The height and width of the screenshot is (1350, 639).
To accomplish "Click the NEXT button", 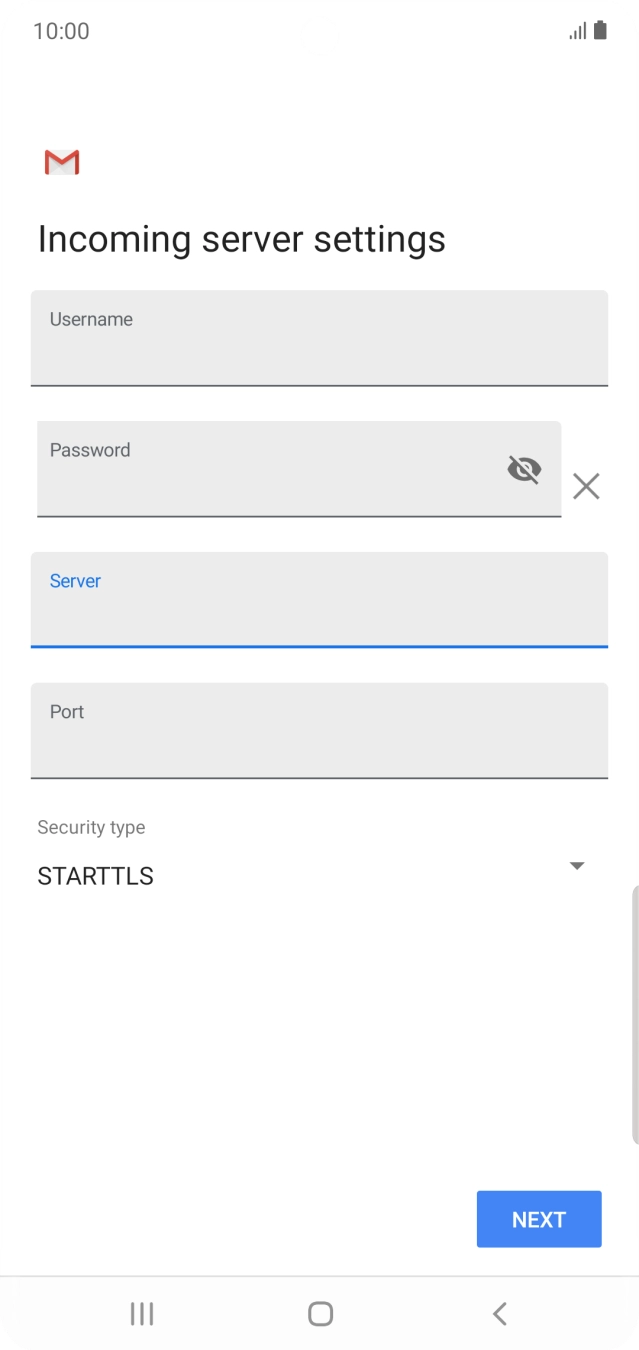I will click(539, 1219).
